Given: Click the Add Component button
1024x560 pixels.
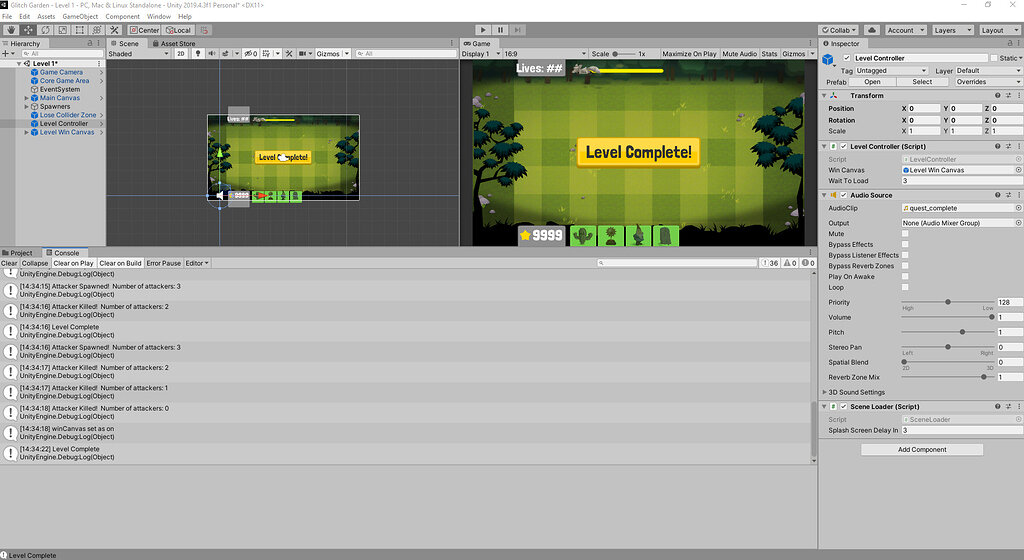Looking at the screenshot, I should tap(921, 450).
